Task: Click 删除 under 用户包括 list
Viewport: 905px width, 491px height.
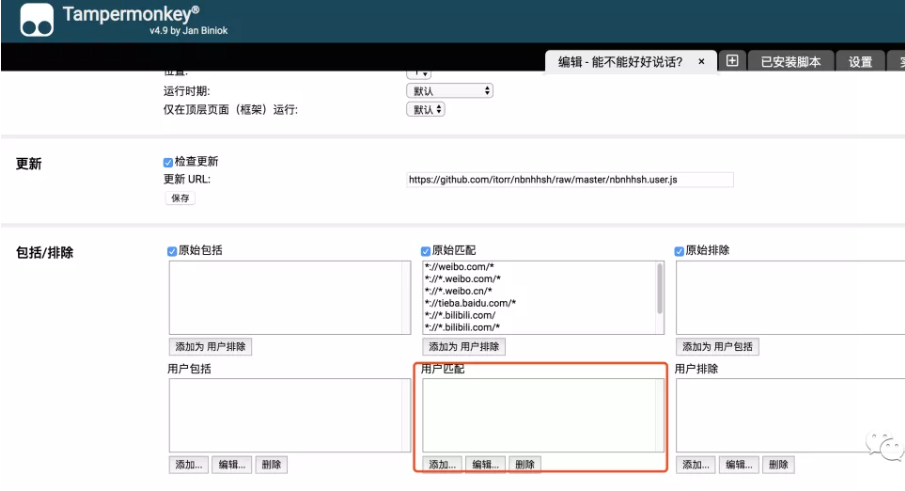Action: [271, 464]
